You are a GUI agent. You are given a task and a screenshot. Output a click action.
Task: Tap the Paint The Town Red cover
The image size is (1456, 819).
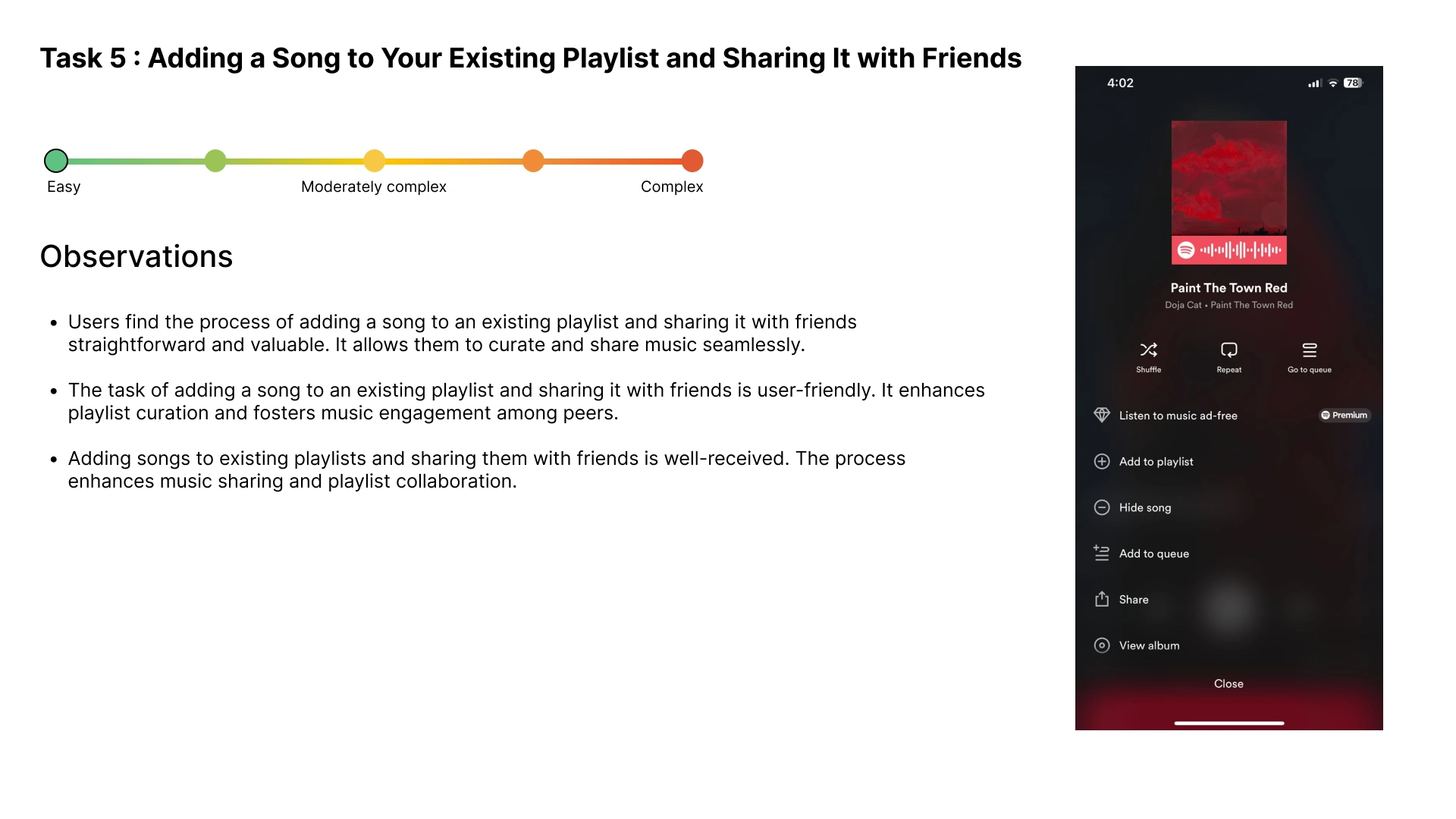[1228, 178]
